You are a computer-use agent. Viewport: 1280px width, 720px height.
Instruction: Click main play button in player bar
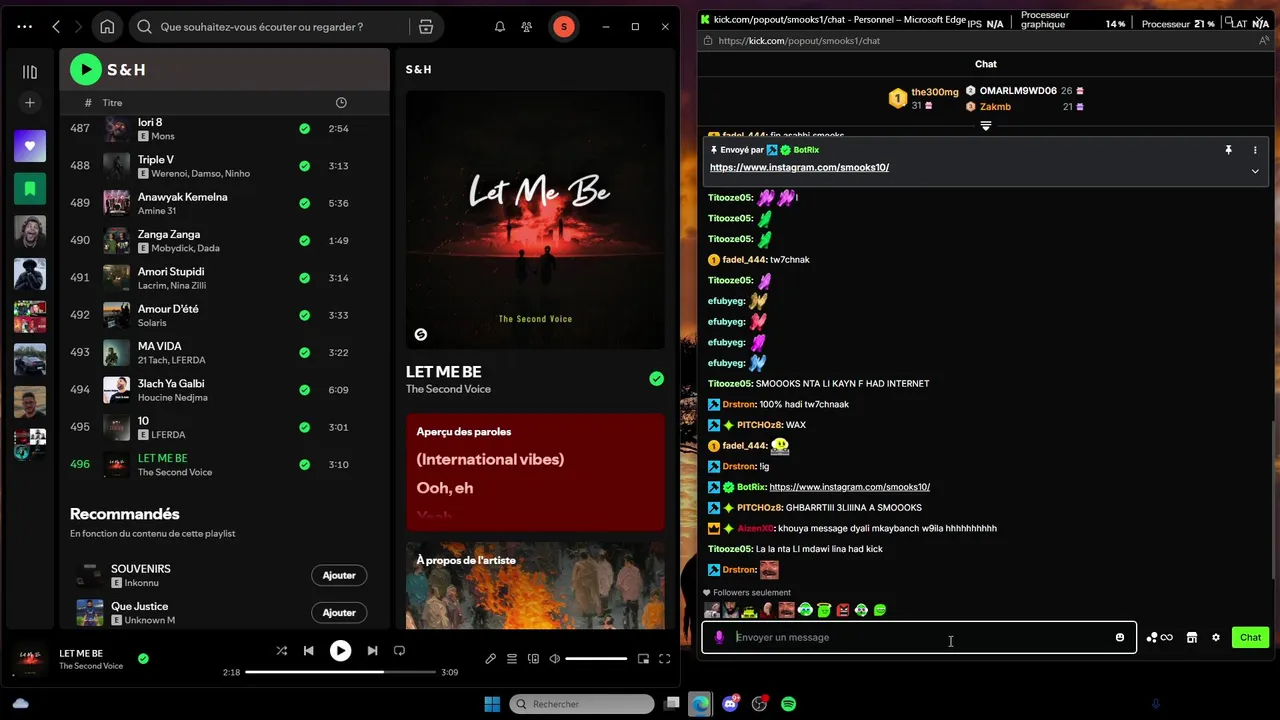tap(341, 651)
